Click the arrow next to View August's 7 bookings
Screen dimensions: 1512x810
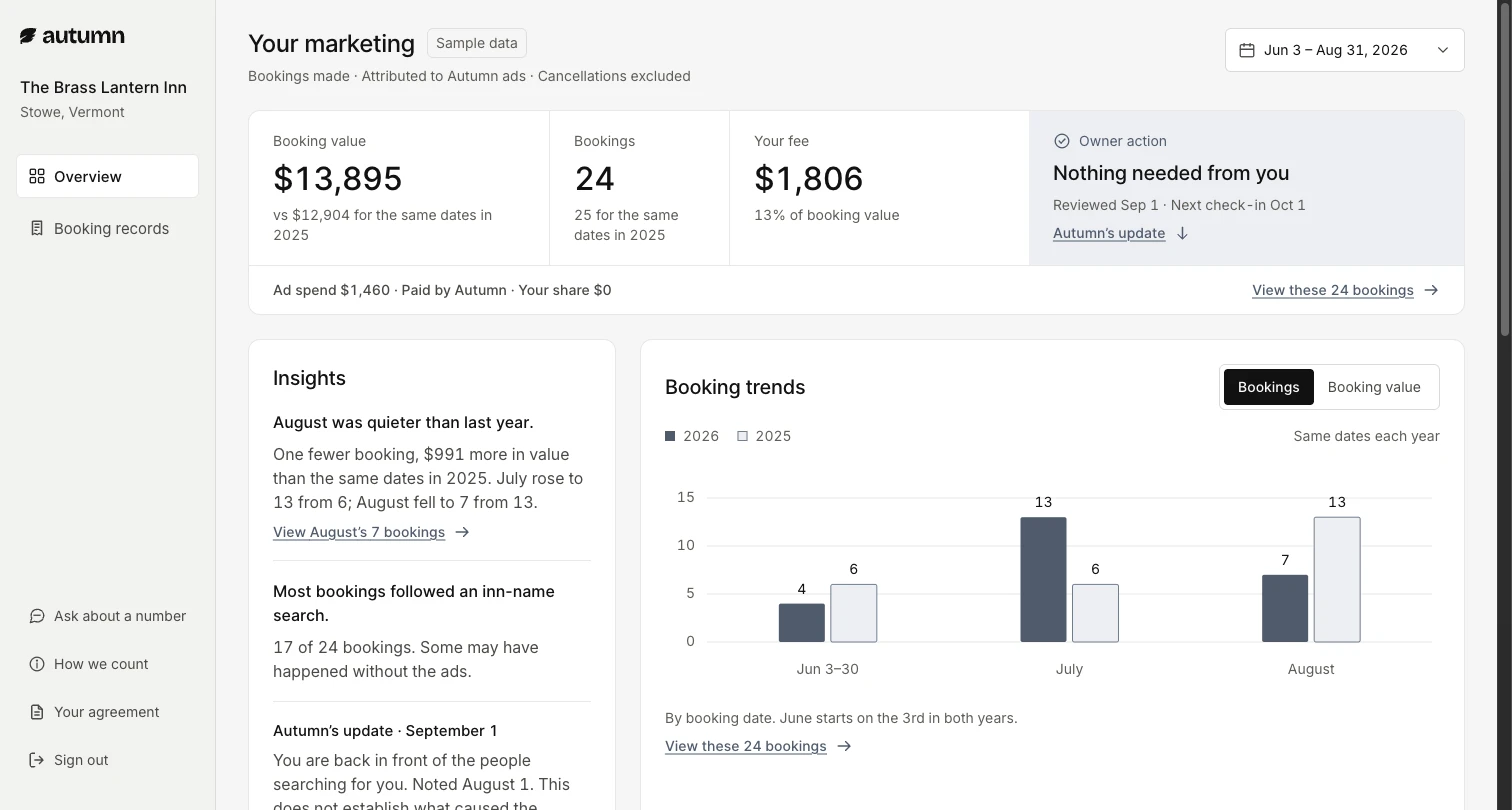[462, 532]
